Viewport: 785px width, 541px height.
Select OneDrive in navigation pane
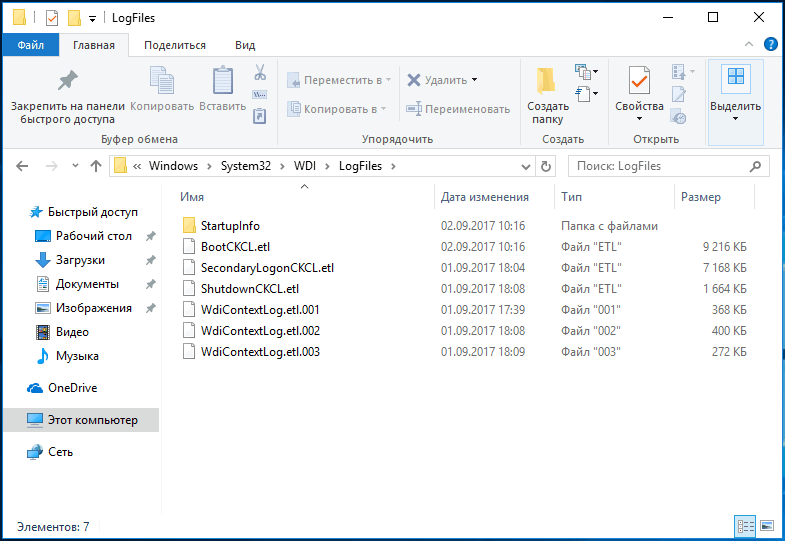pos(73,388)
